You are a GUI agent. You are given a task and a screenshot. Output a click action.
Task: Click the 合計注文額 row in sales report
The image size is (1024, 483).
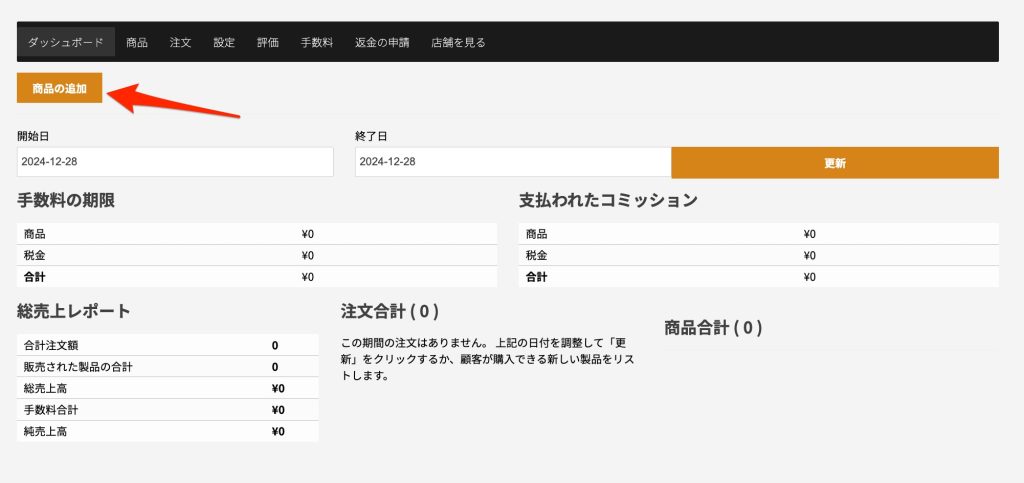coord(167,345)
